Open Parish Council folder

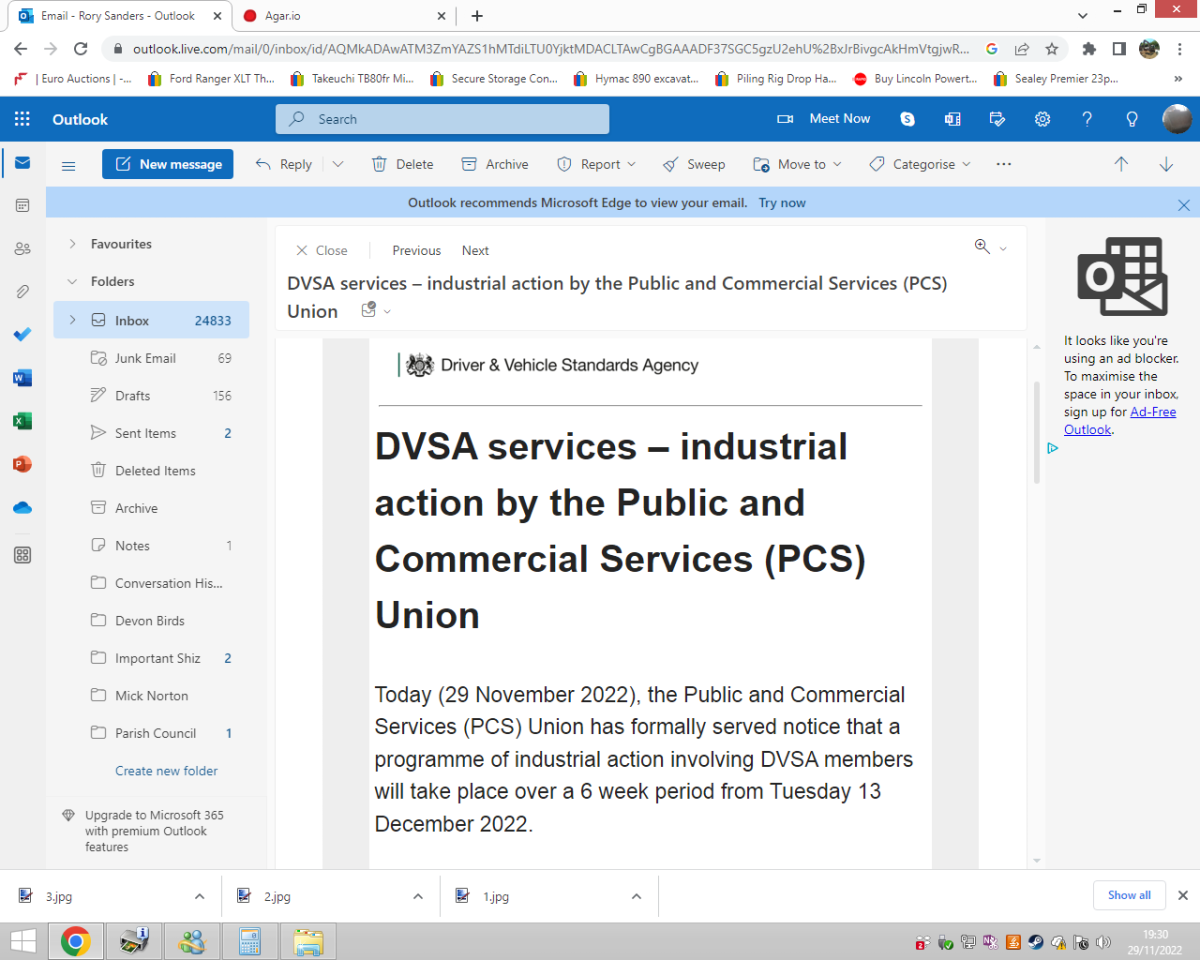tap(151, 733)
